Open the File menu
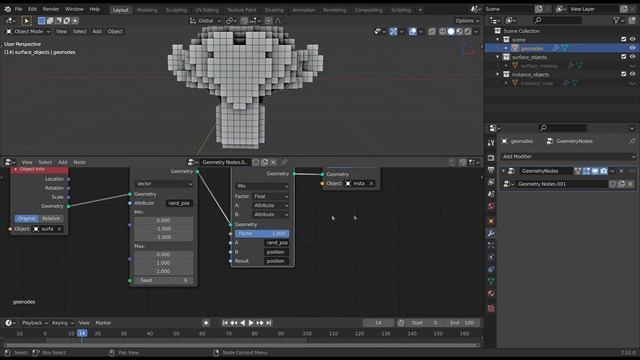640x360 pixels. click(x=18, y=9)
